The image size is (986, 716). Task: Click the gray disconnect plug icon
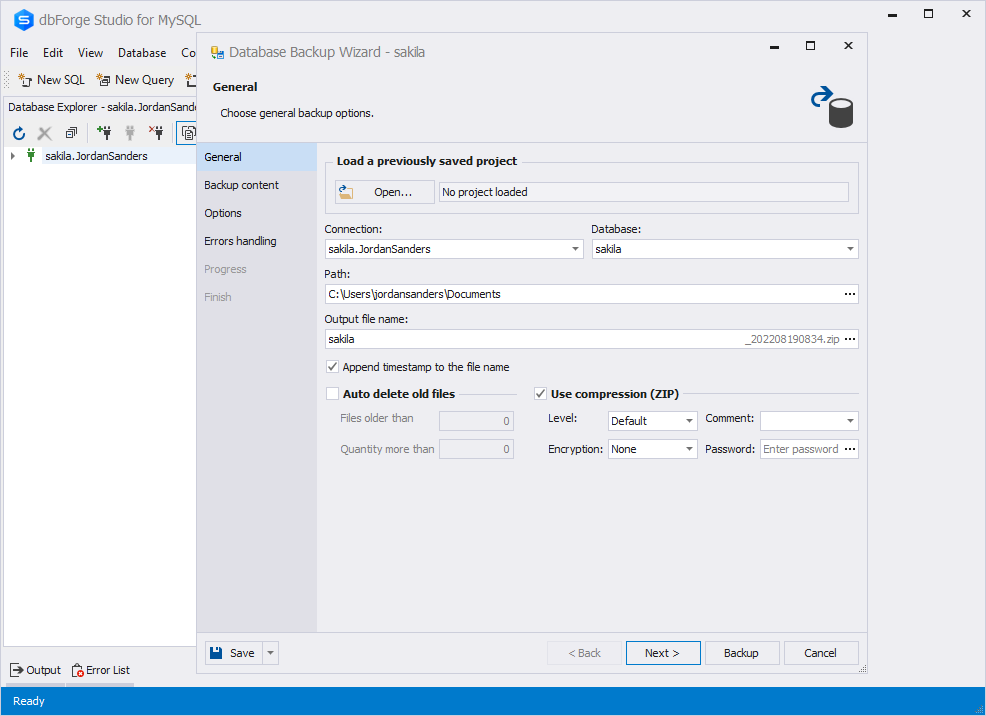tap(130, 133)
